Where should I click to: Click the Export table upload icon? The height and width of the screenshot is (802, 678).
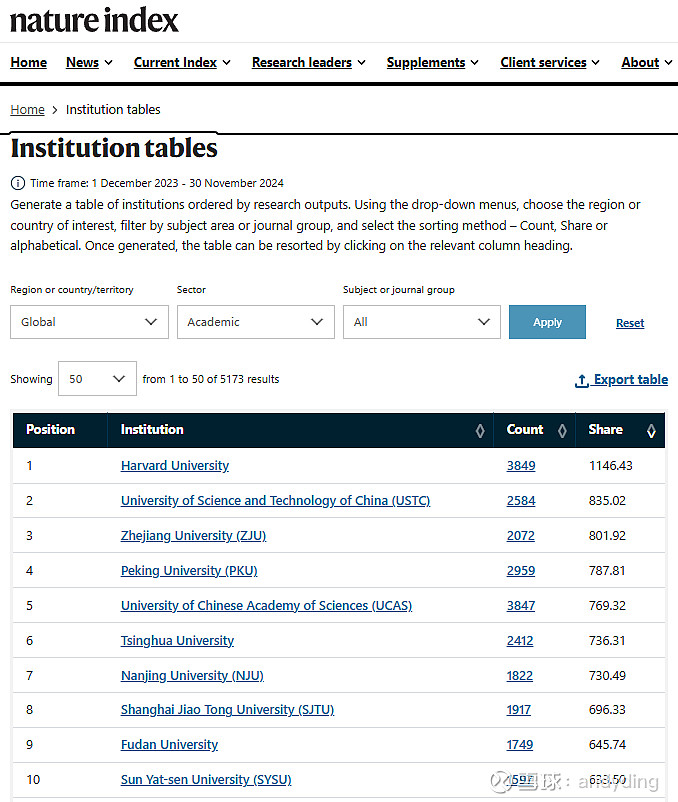[582, 381]
